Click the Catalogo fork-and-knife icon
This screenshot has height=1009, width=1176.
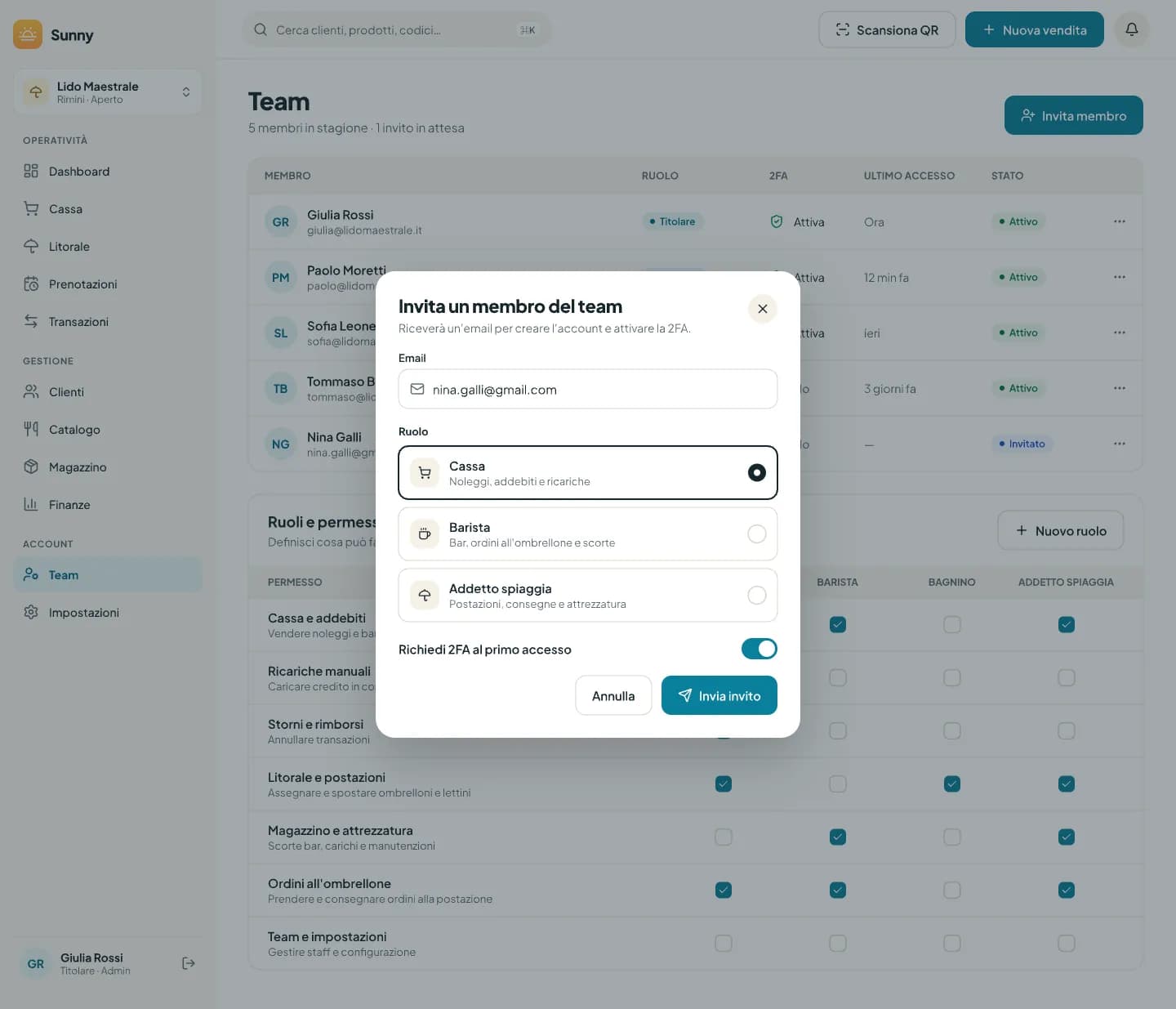click(31, 429)
